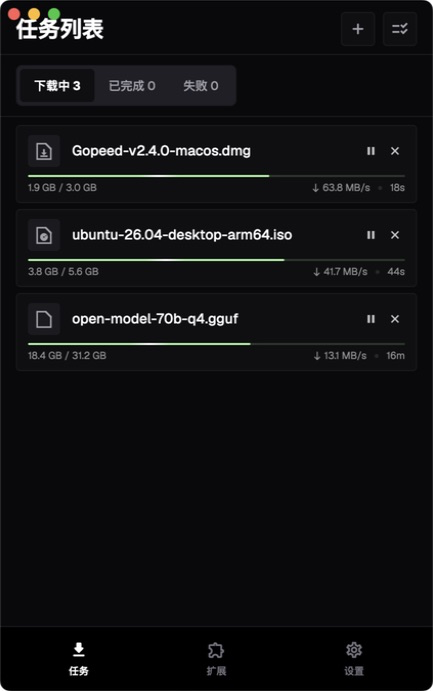Open the 扩展 extensions page
Screen dimensions: 433x691
click(x=216, y=659)
